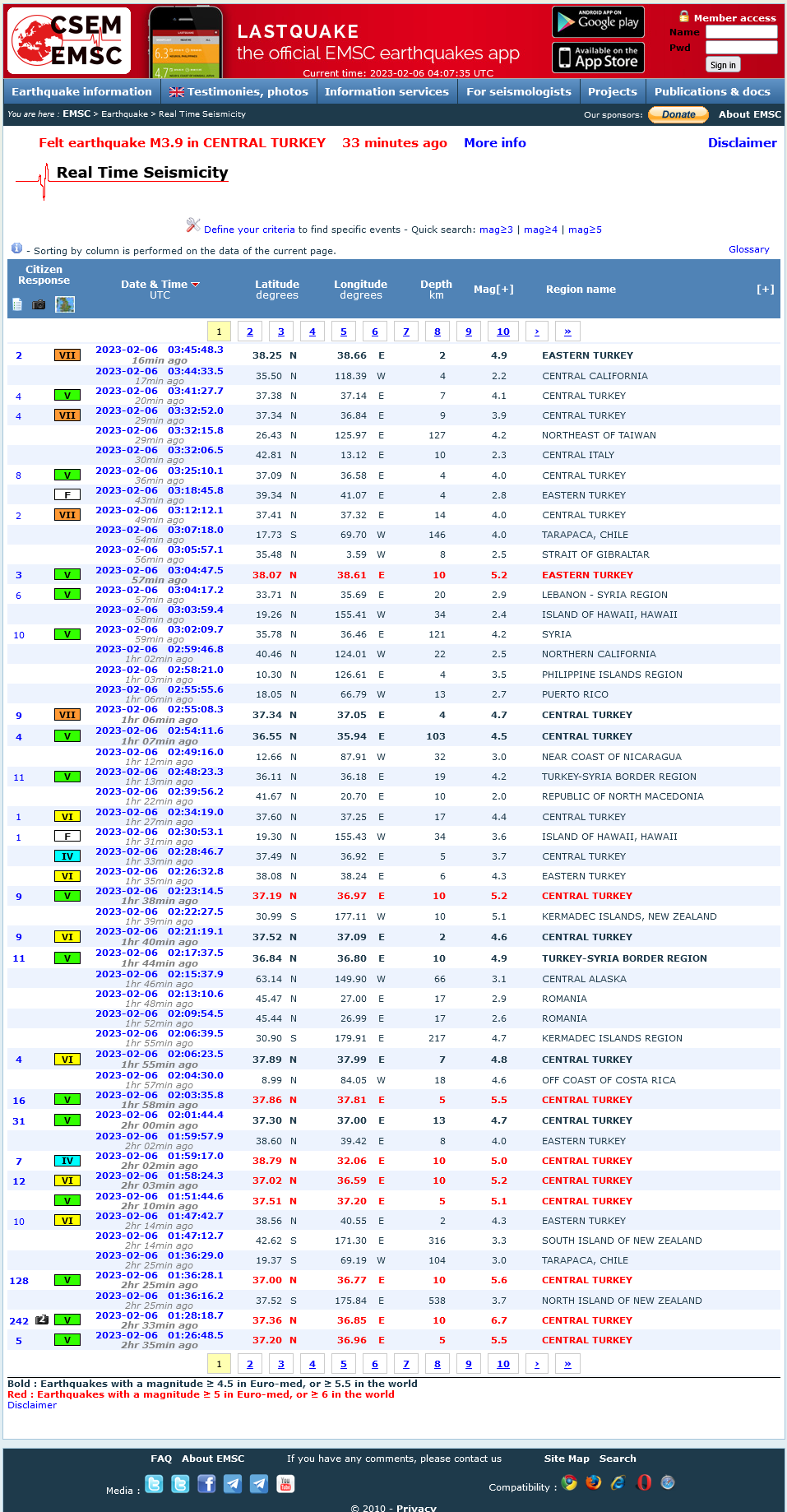787x1512 pixels.
Task: Open the Google Play badge
Action: point(598,22)
